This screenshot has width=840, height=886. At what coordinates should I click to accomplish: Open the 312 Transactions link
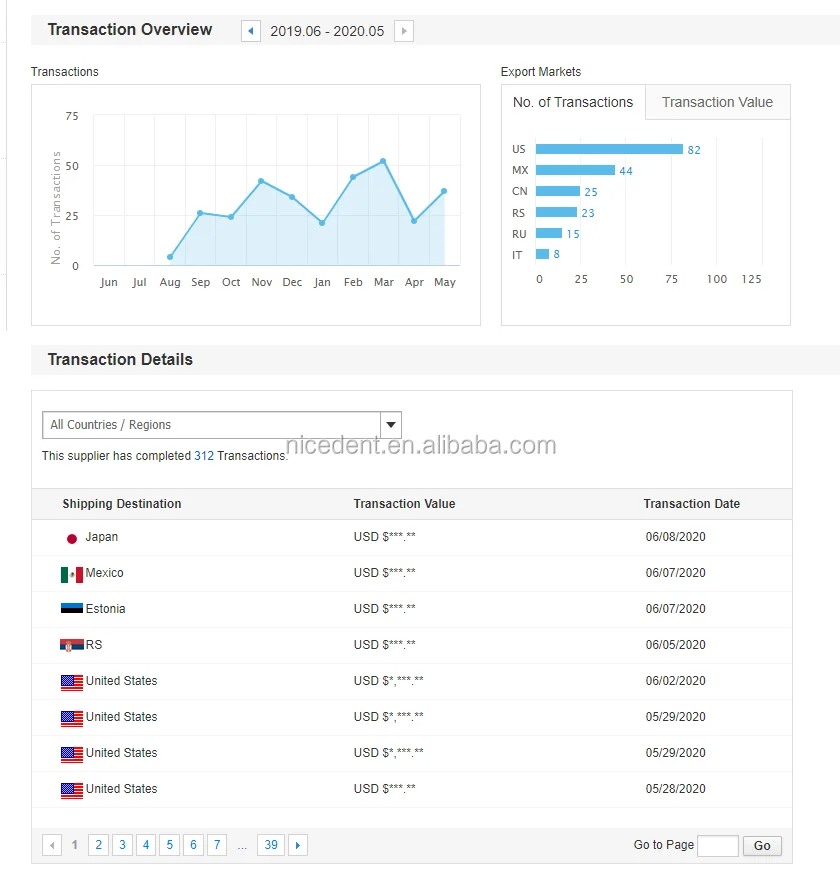pyautogui.click(x=204, y=456)
